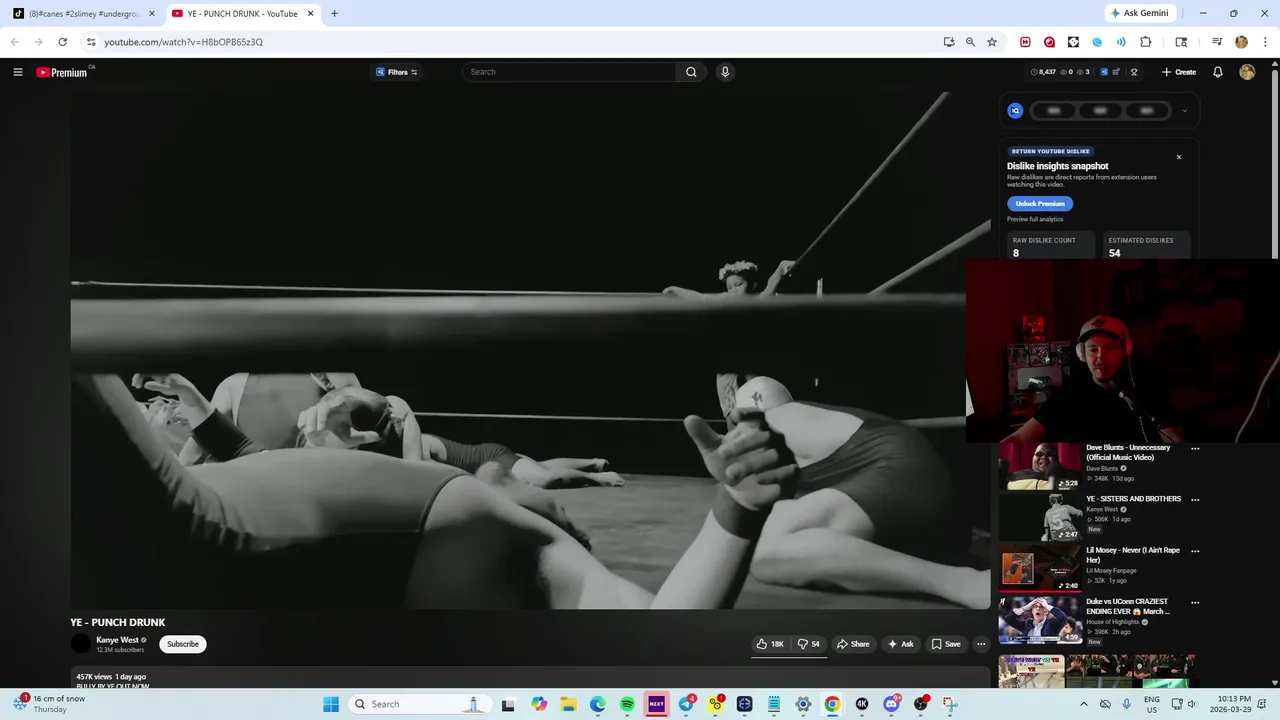Close the YE - PUNCH DRUNK tab
The width and height of the screenshot is (1280, 720).
click(x=310, y=14)
